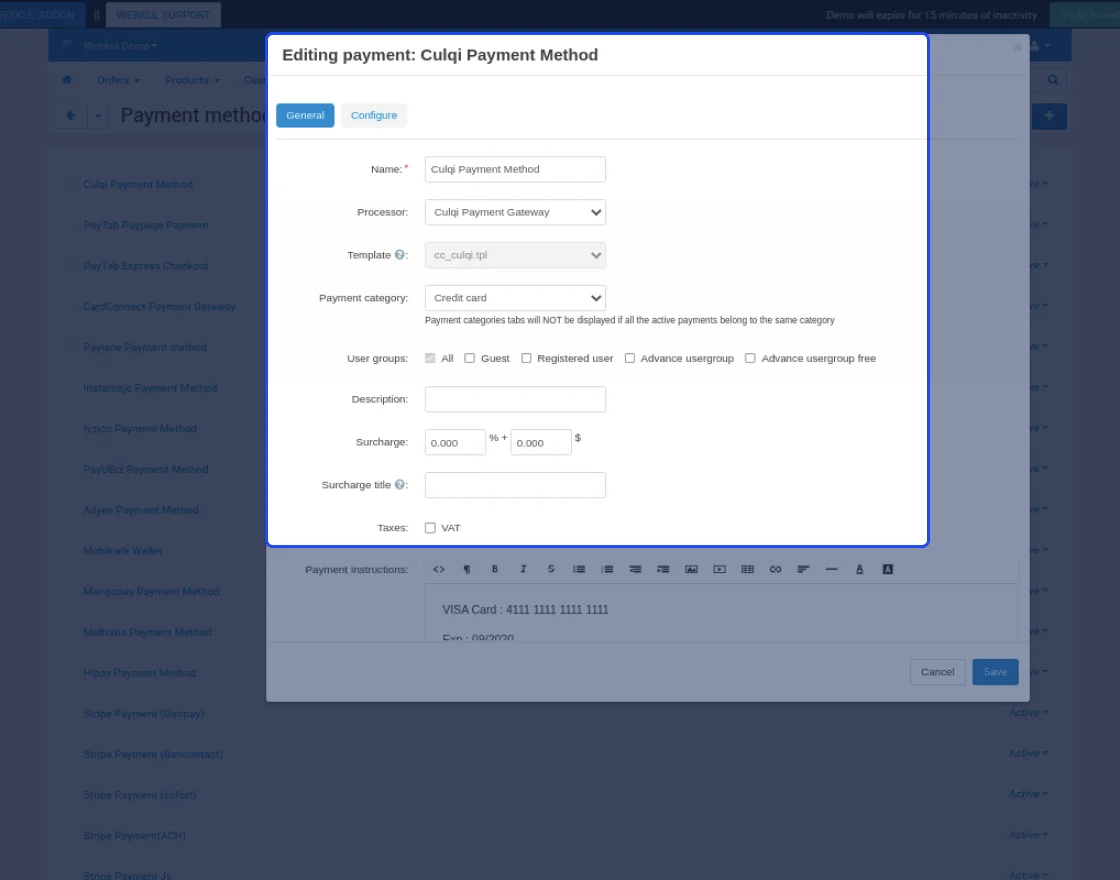The height and width of the screenshot is (880, 1120).
Task: Click the indent icon in editor toolbar
Action: click(663, 569)
